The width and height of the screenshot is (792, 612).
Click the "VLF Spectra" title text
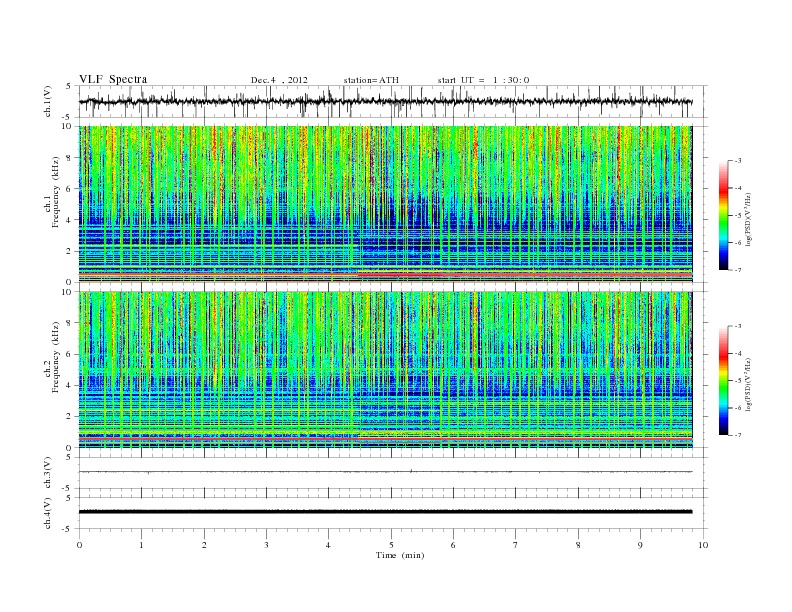click(x=113, y=79)
